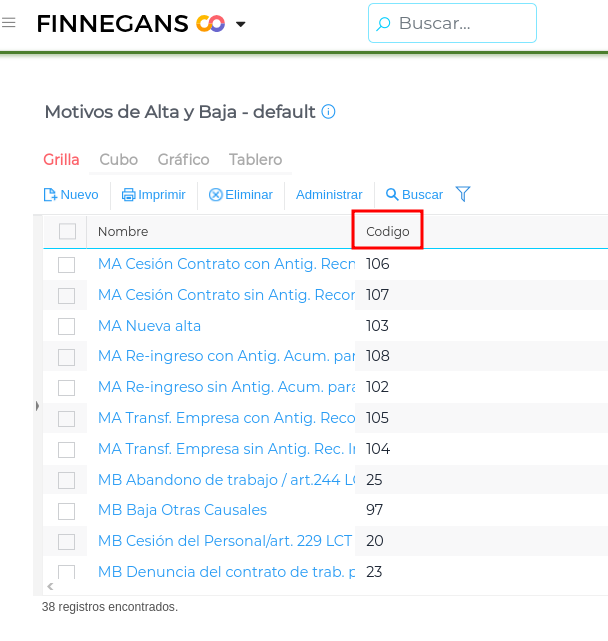
Task: Check the MA Re-ingreso sin Antig. row
Action: [66, 388]
